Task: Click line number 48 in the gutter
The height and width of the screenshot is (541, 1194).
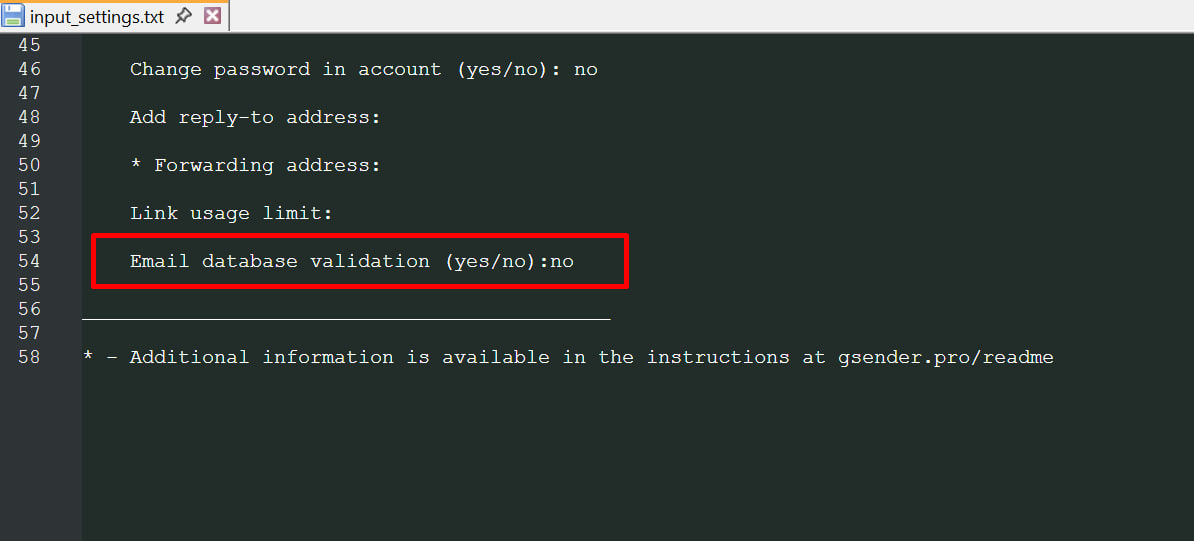Action: pos(29,117)
